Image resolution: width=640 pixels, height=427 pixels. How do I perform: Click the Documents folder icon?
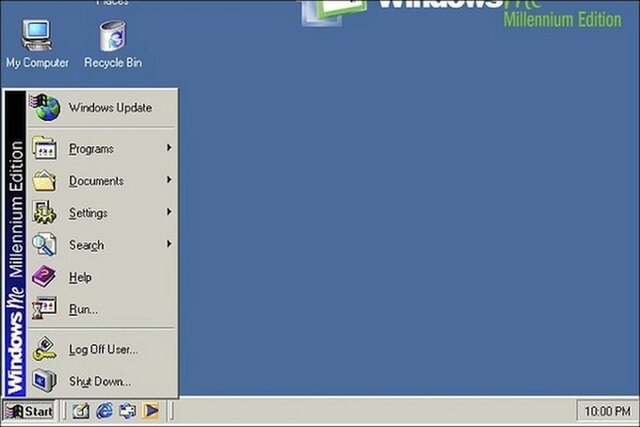click(x=44, y=180)
